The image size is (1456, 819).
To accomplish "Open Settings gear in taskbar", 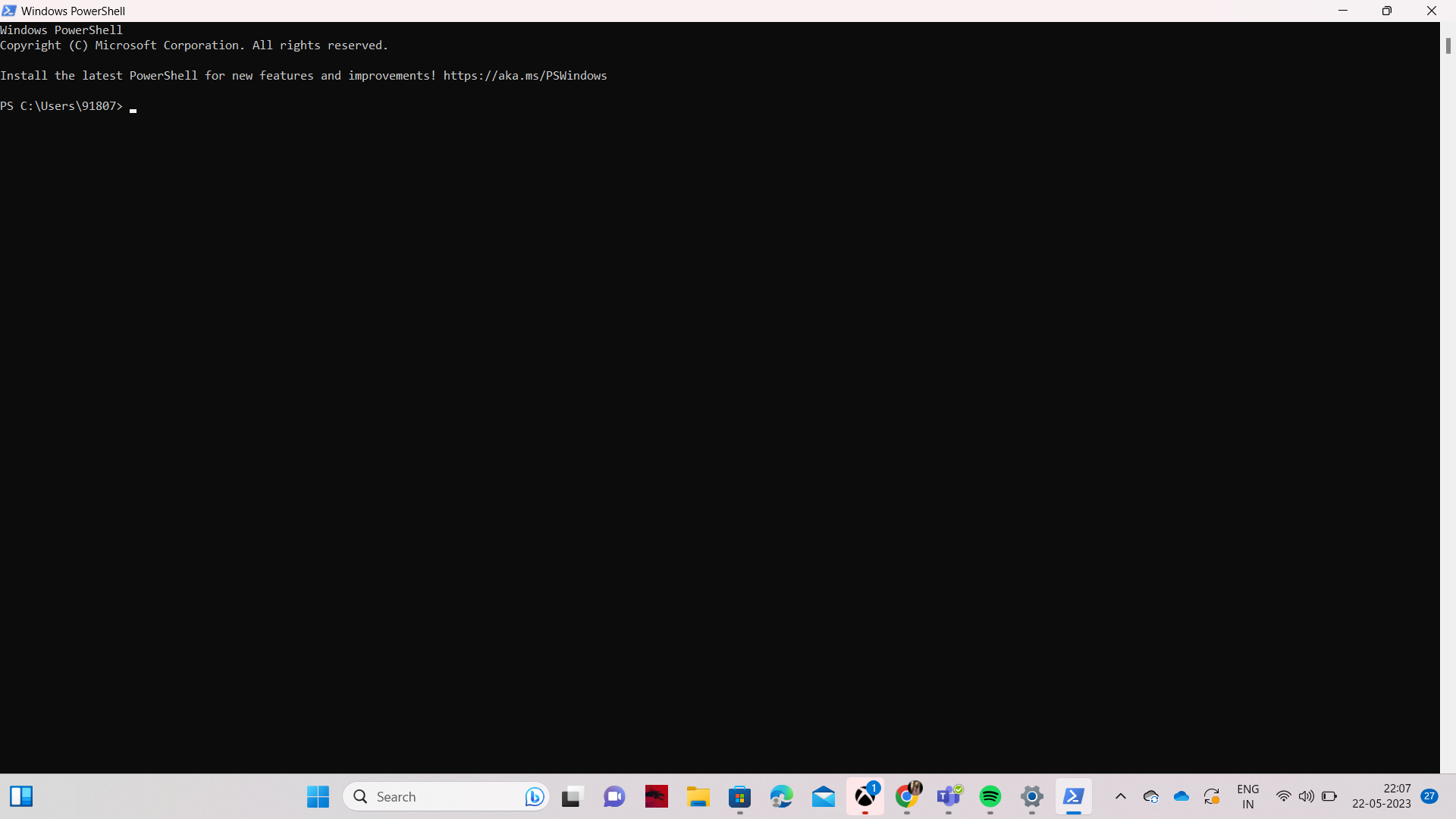I will coord(1032,796).
